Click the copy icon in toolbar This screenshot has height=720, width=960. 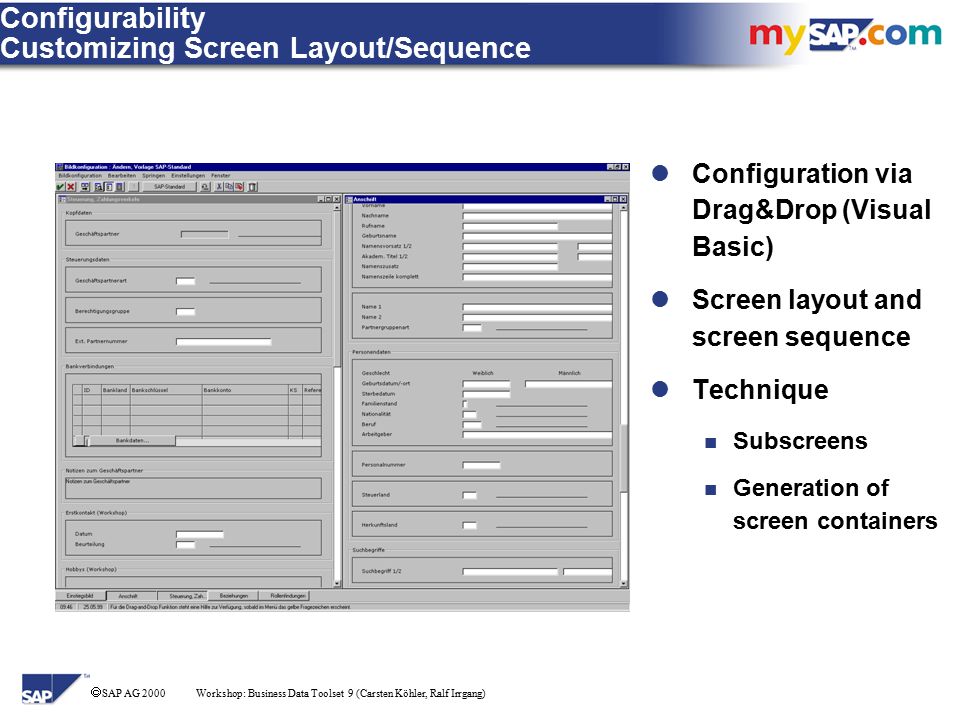tap(229, 187)
